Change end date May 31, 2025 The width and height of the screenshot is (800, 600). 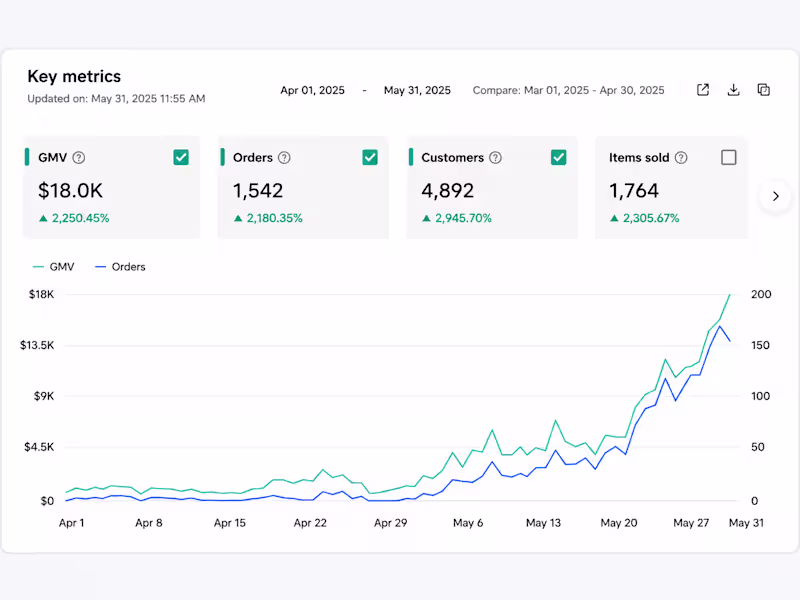tap(417, 90)
